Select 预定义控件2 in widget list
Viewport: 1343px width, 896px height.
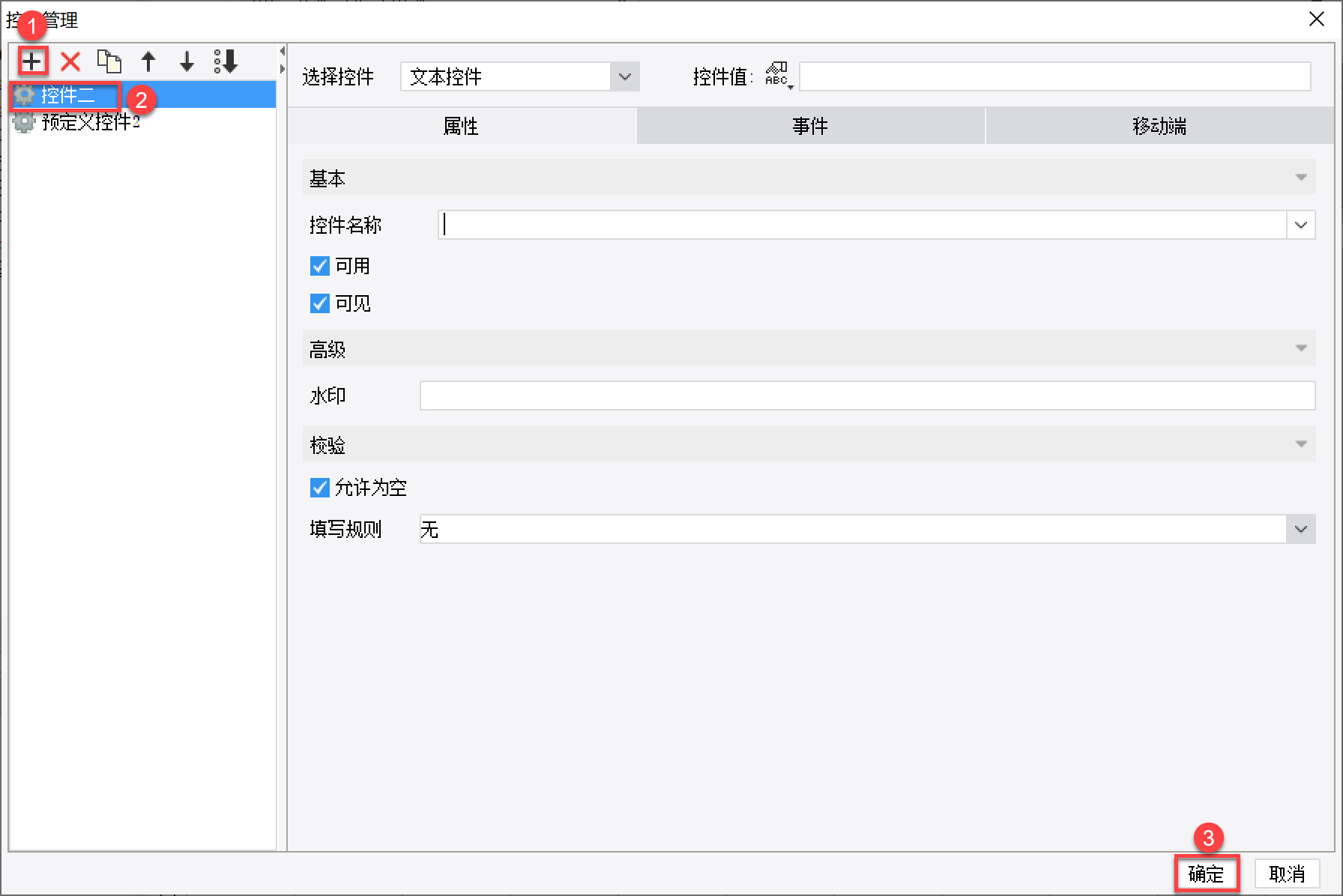tap(142, 122)
